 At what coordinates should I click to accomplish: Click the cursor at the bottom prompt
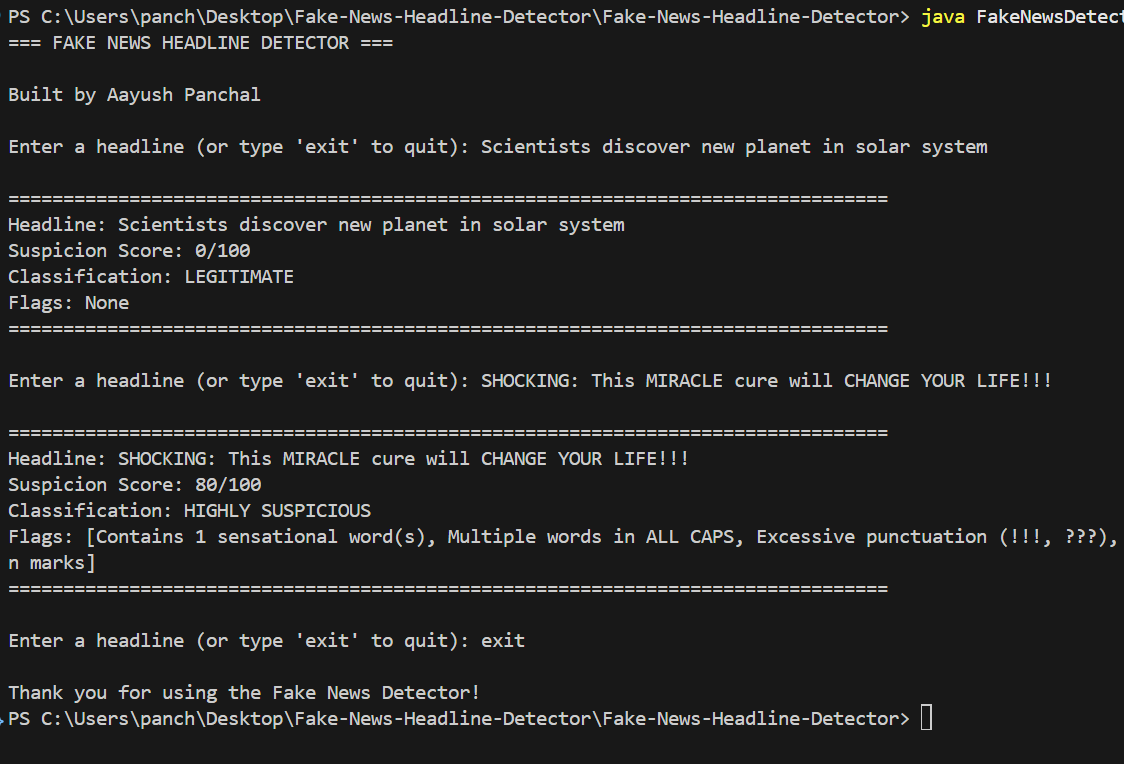coord(926,718)
